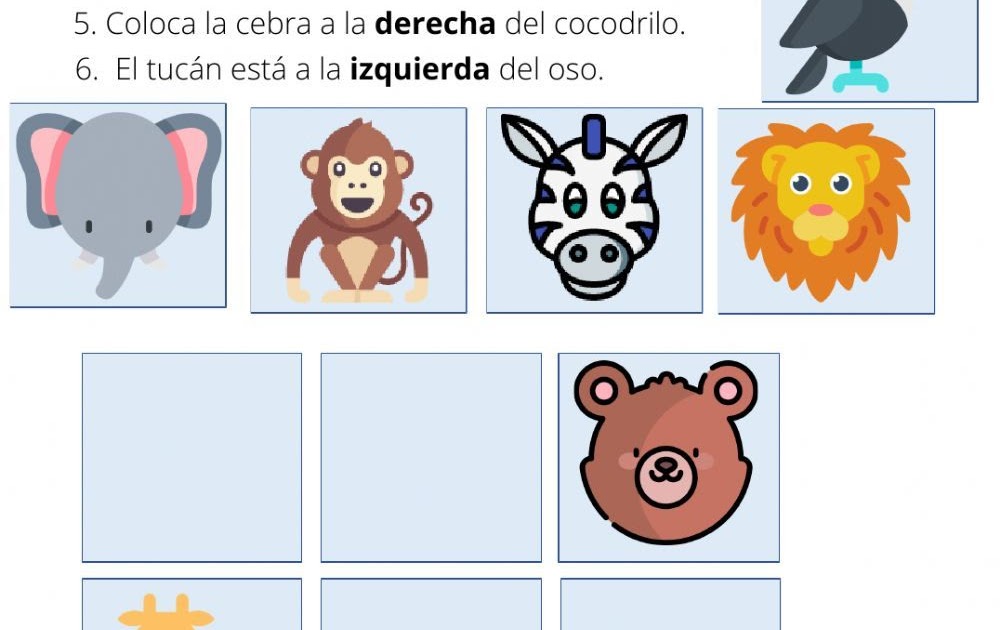Screen dimensions: 1000x630
Task: Click instruction 5 about the cebra
Action: 379,24
